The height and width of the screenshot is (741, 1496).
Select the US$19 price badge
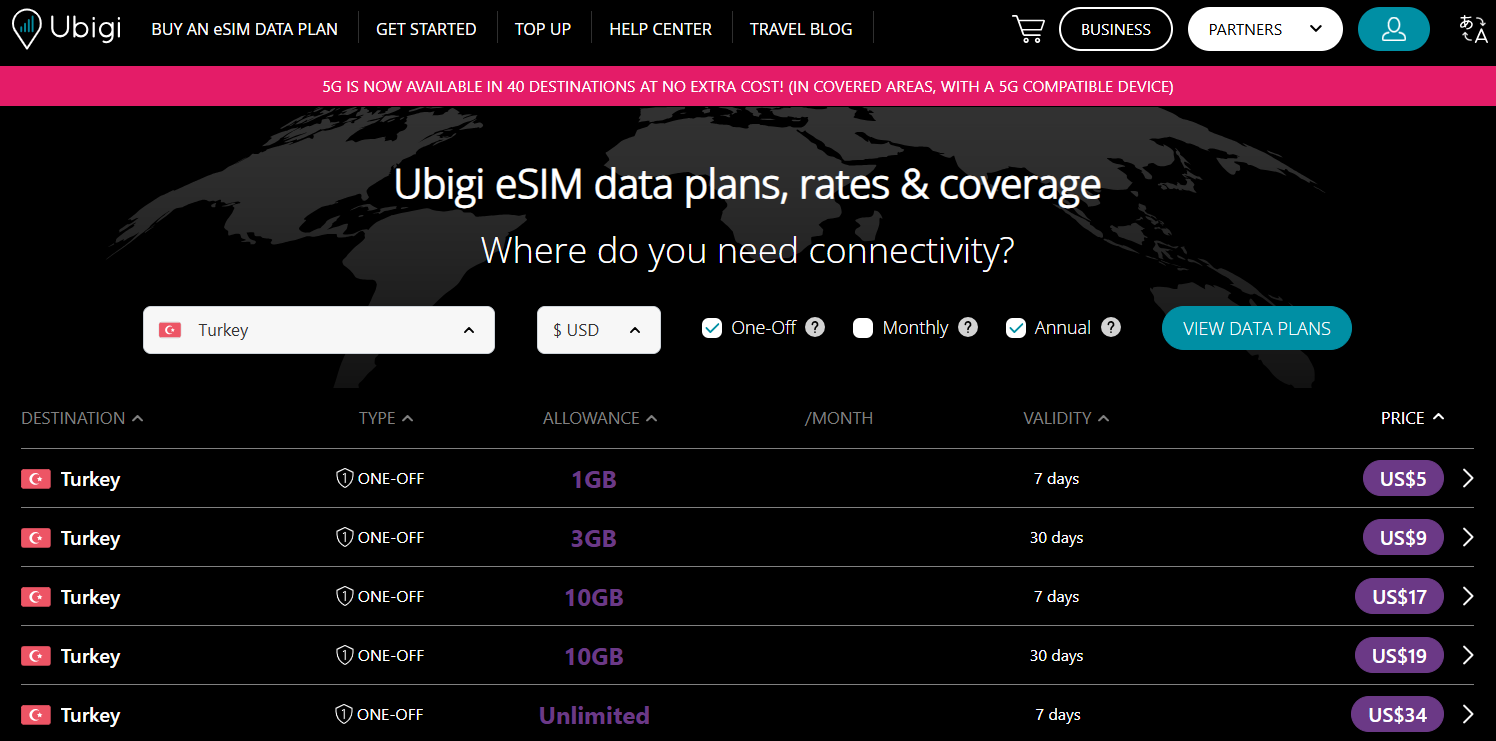[x=1399, y=656]
